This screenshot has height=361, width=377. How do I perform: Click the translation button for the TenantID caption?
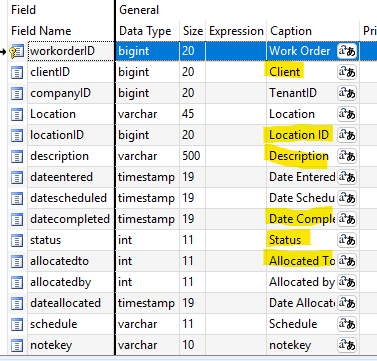pos(347,93)
